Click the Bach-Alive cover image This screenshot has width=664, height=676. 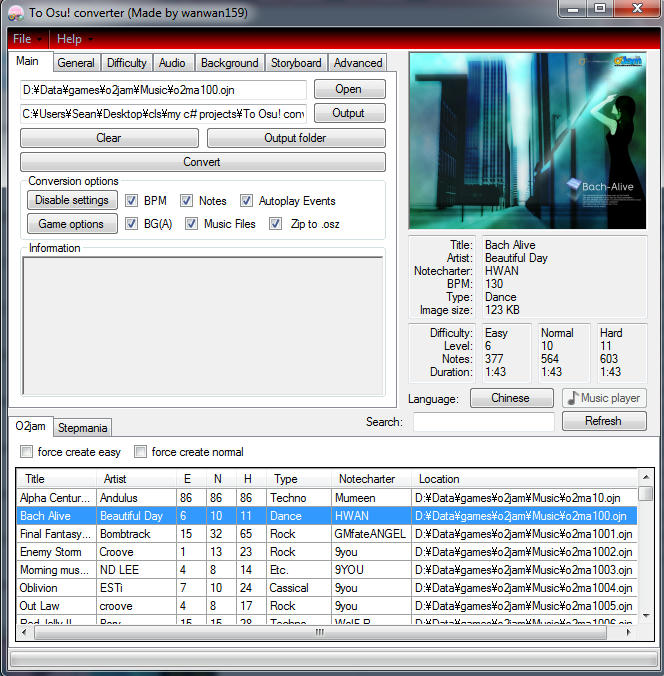[527, 141]
